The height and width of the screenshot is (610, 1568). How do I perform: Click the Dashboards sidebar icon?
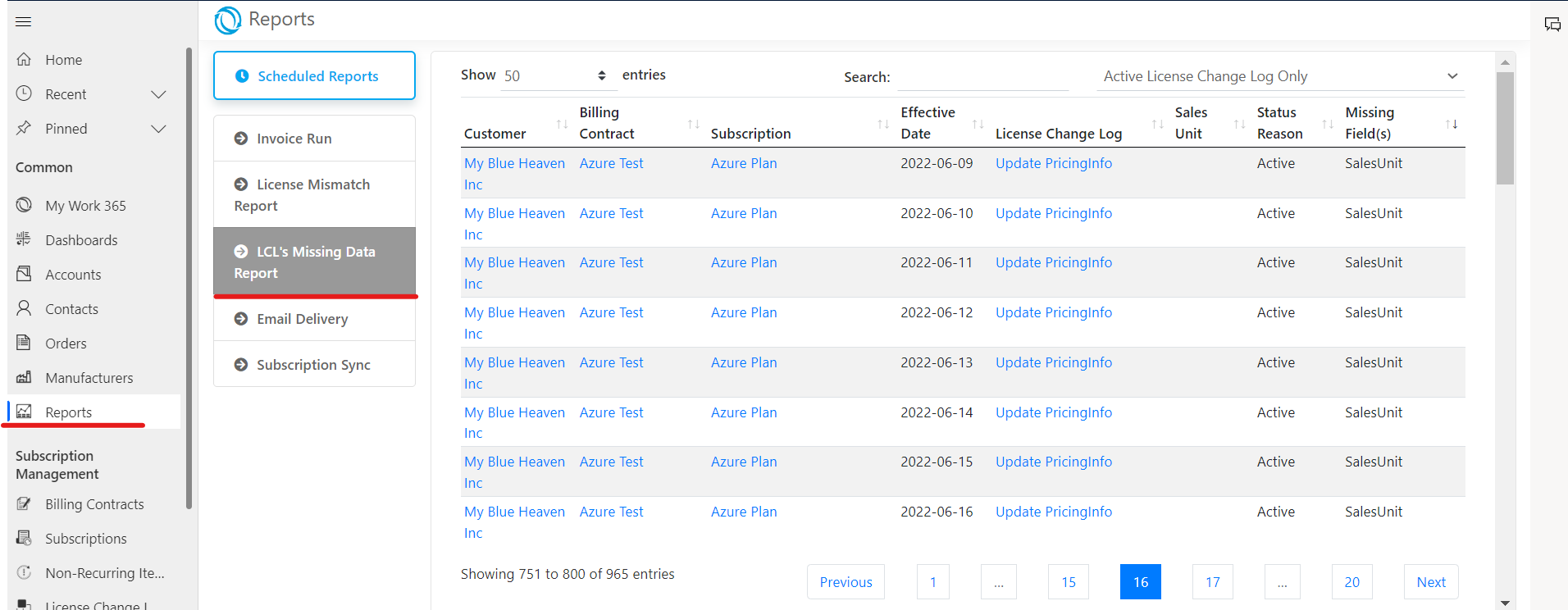[x=24, y=239]
